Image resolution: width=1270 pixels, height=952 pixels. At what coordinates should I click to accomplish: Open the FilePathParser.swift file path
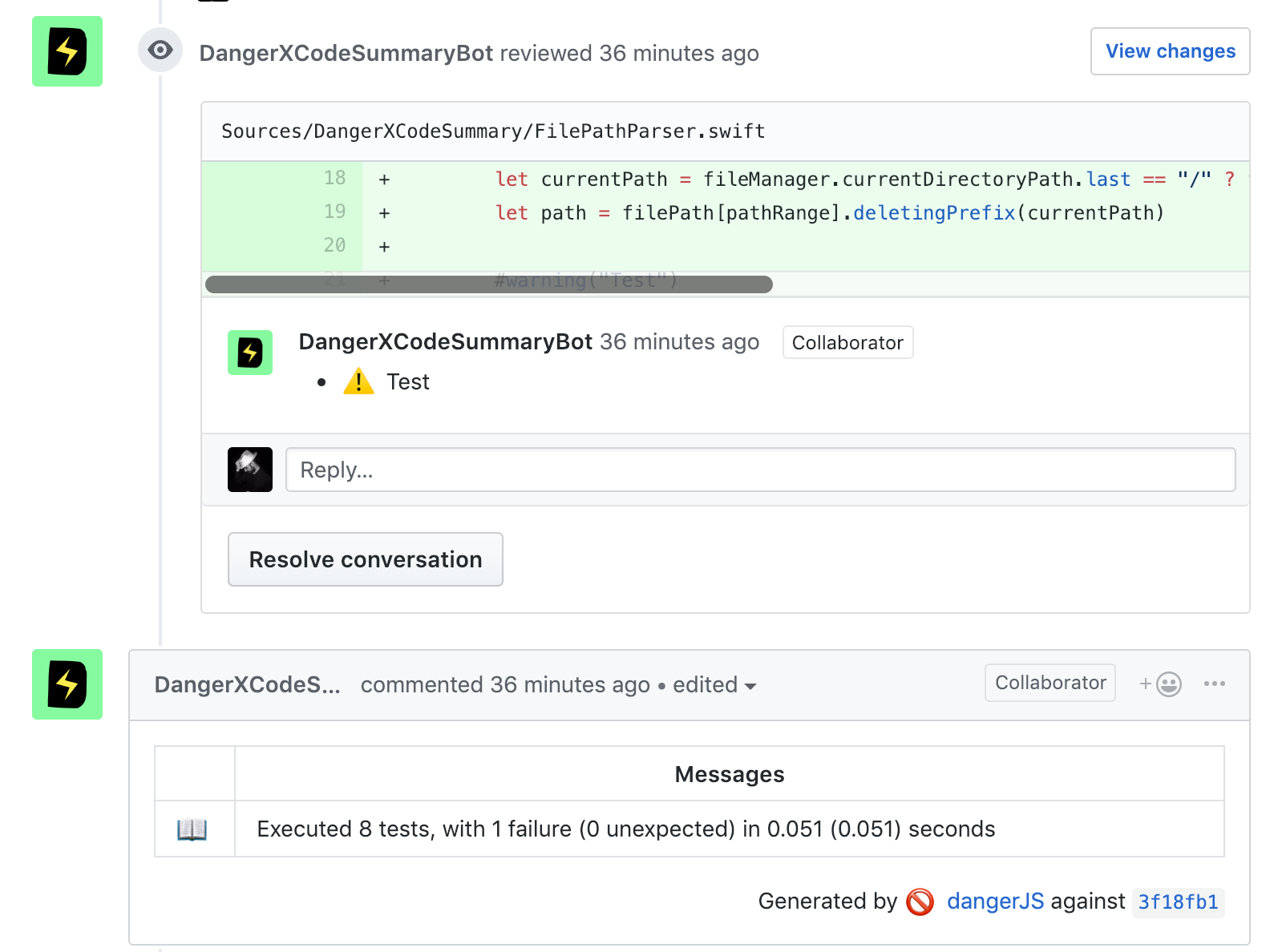click(493, 131)
